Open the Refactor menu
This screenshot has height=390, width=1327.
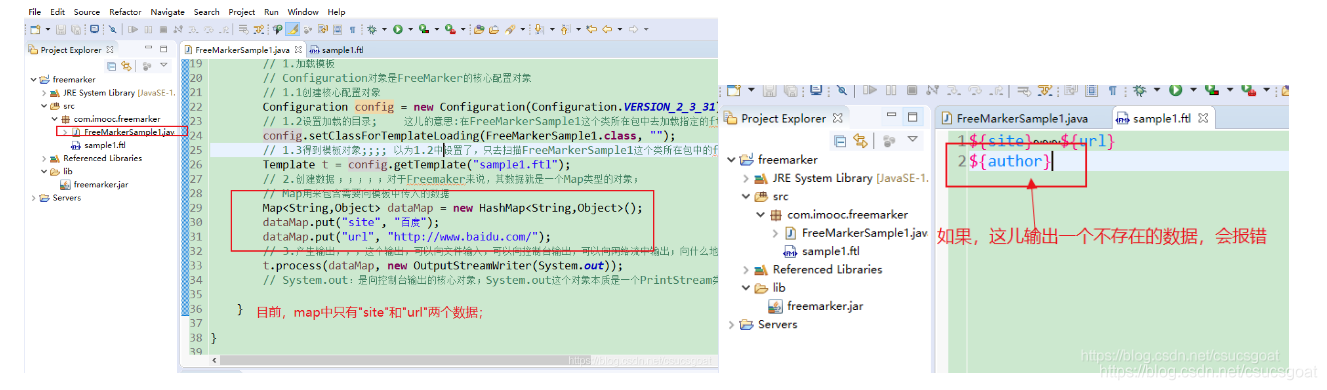pos(126,12)
